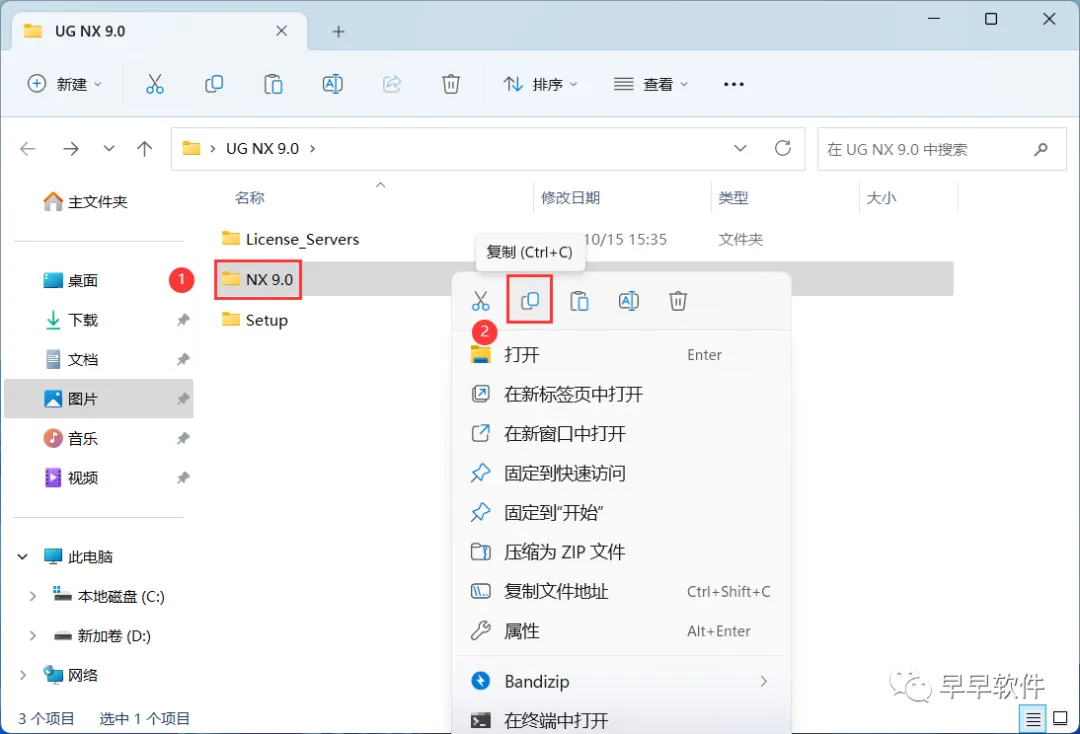Screen dimensions: 1080x734
Task: Expand the 本地磁盘 (C:) node
Action: coord(32,596)
